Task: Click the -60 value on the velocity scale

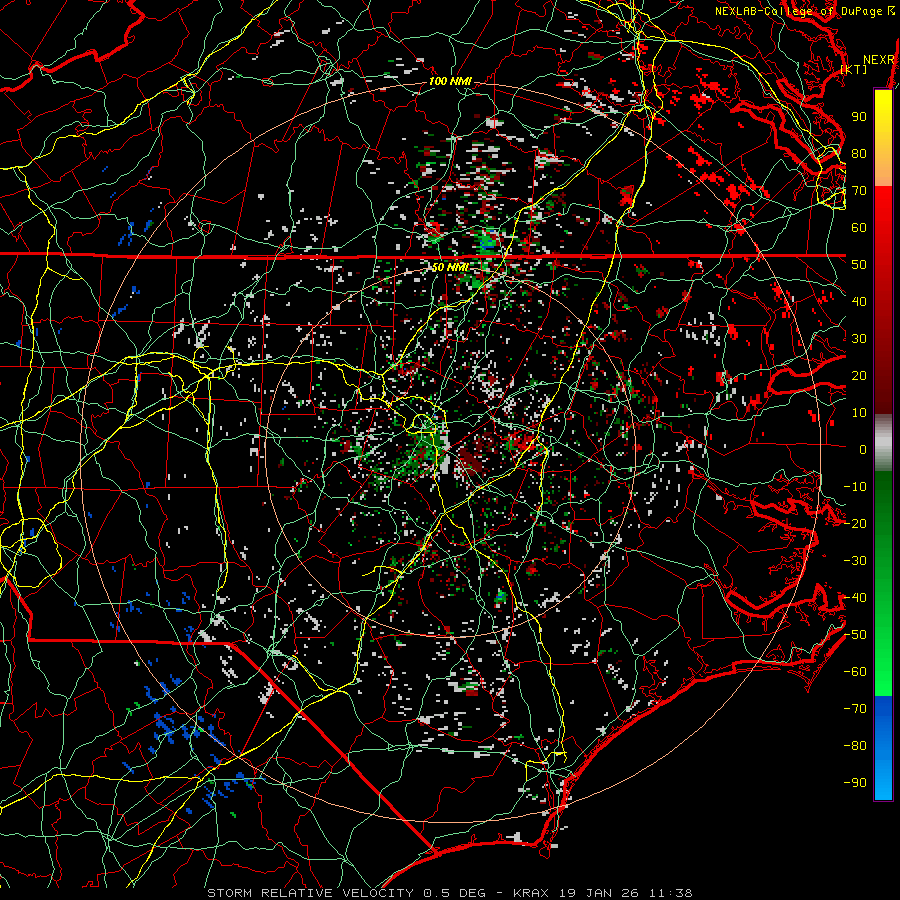Action: pos(855,672)
